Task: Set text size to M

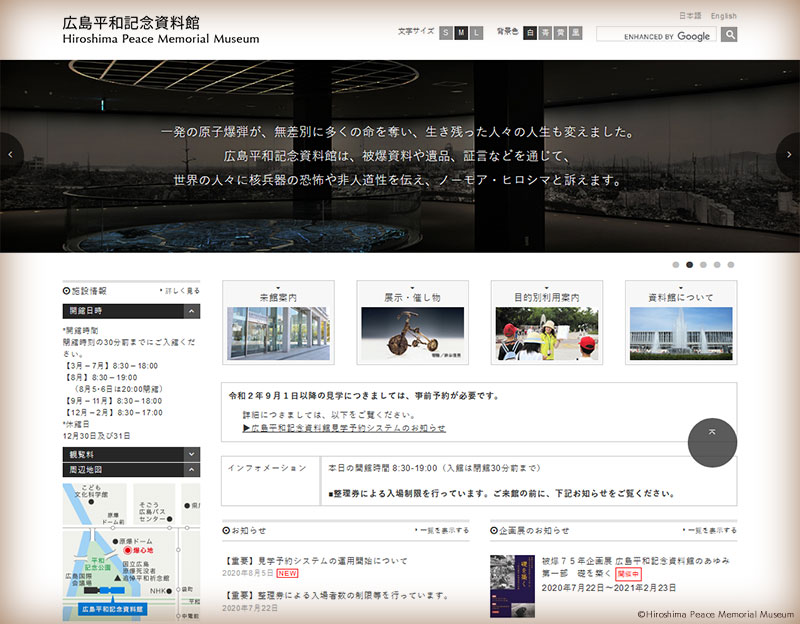Action: point(461,33)
